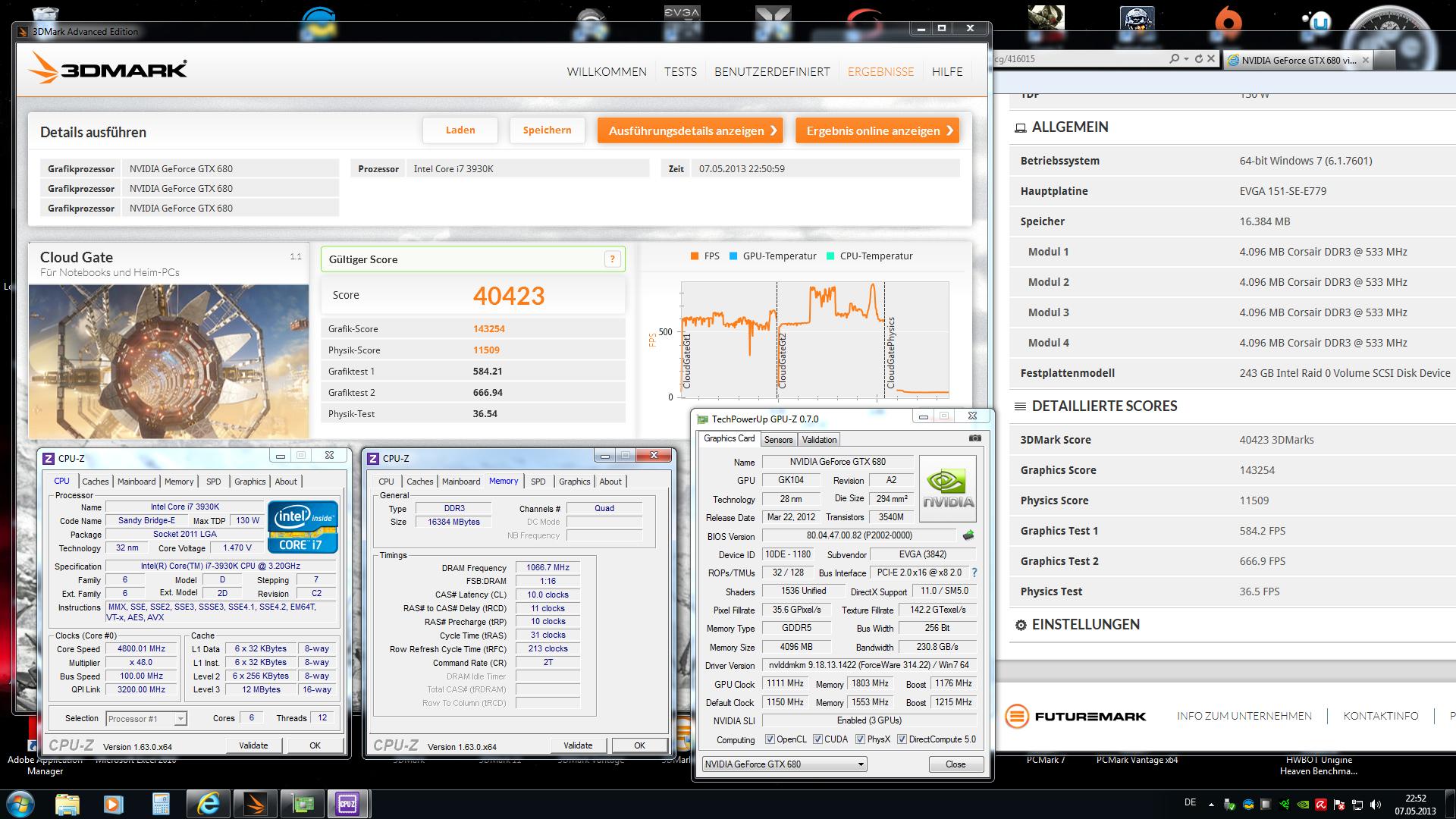This screenshot has height=819, width=1456.
Task: Click the Cloud Gate preview thumbnail
Action: [168, 361]
